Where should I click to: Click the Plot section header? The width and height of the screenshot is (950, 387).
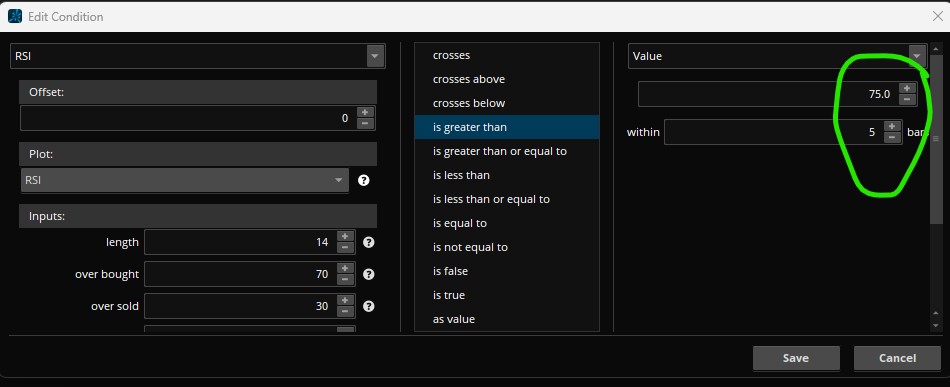tap(198, 154)
